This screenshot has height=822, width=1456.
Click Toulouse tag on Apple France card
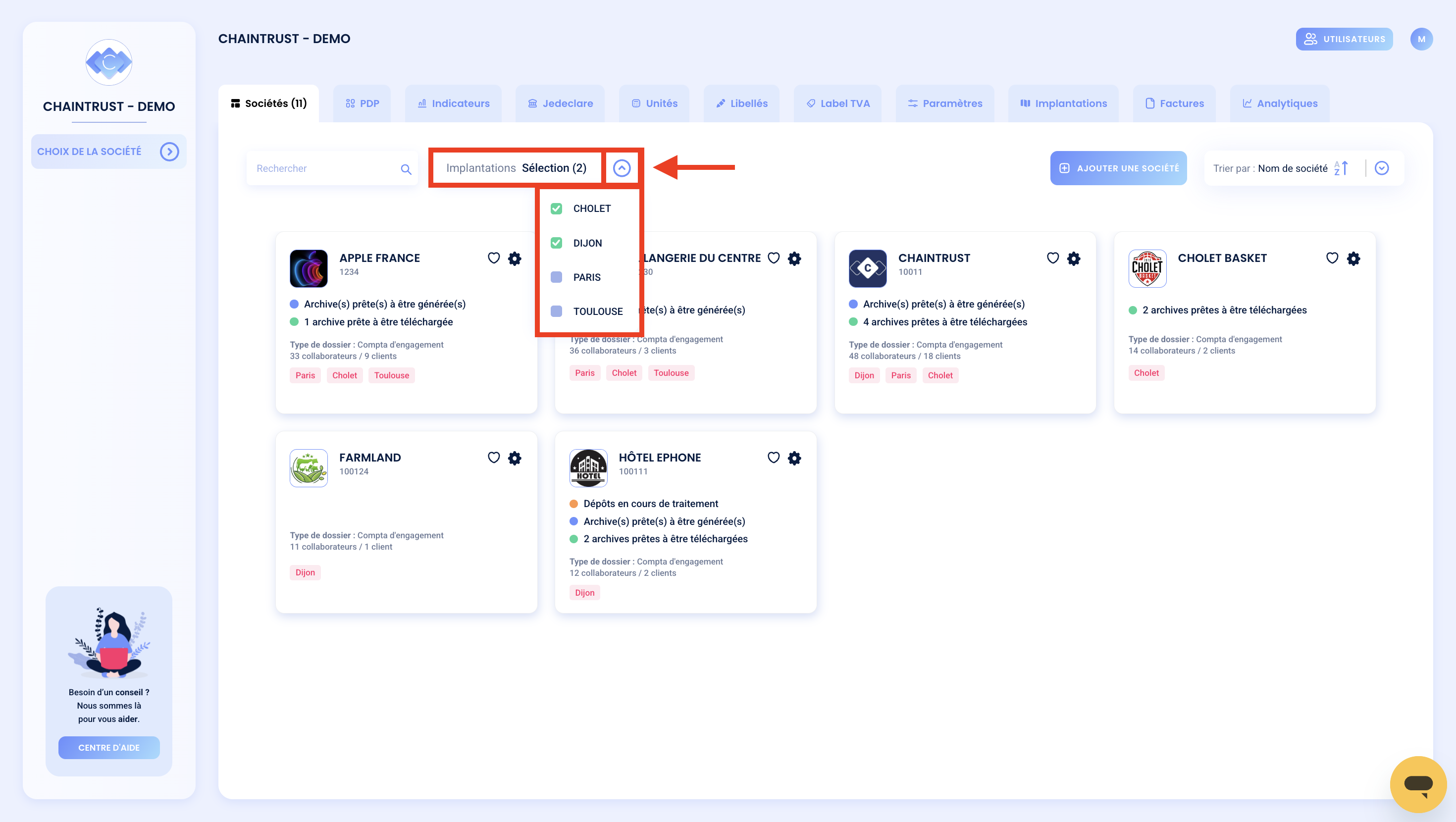[x=391, y=375]
